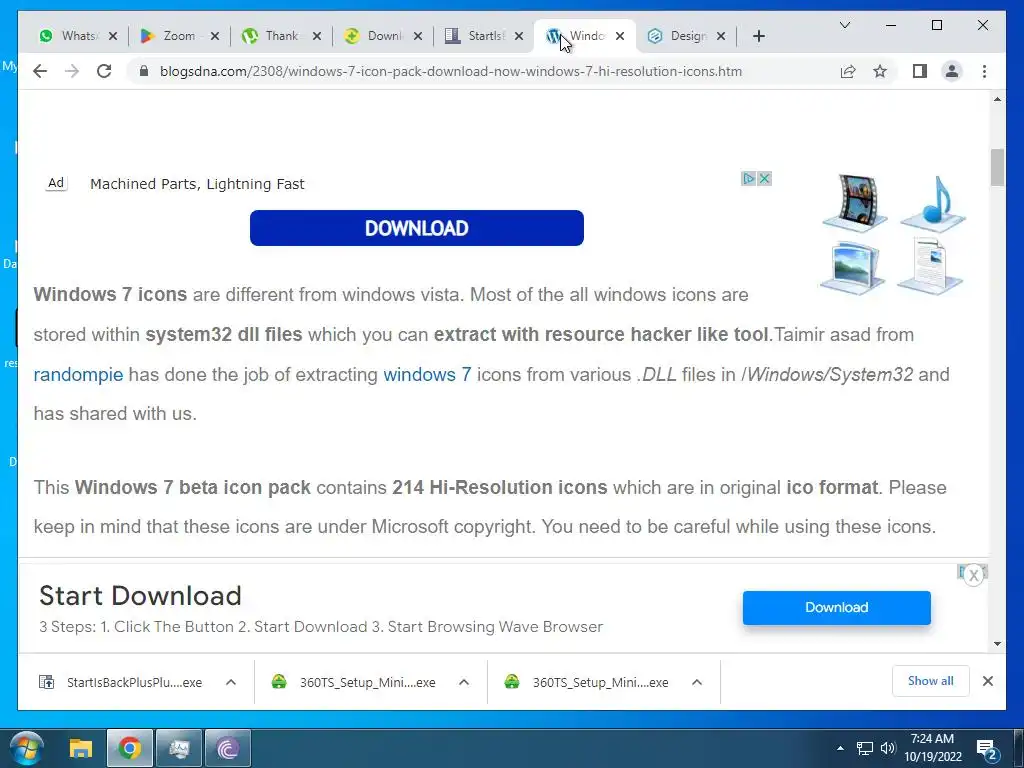This screenshot has width=1024, height=768.
Task: Open the system monitor taskbar app
Action: point(179,748)
